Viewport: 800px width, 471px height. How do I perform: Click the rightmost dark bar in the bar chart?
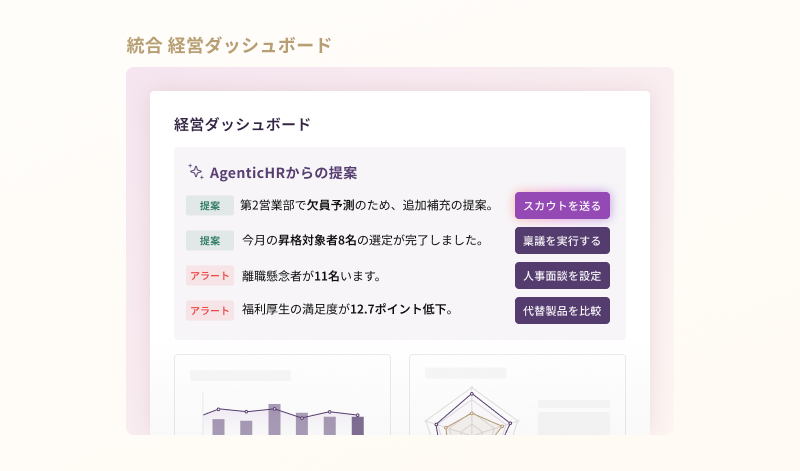point(358,425)
